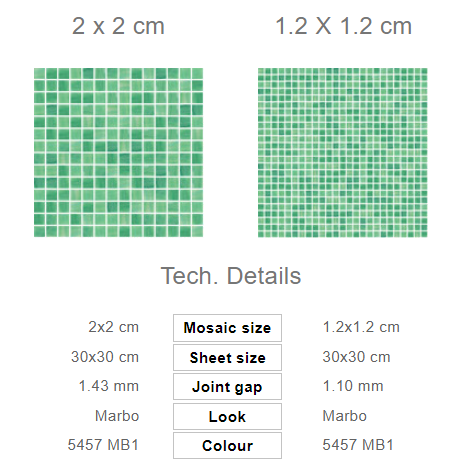Click the Colour label box
The height and width of the screenshot is (465, 457).
point(227,446)
